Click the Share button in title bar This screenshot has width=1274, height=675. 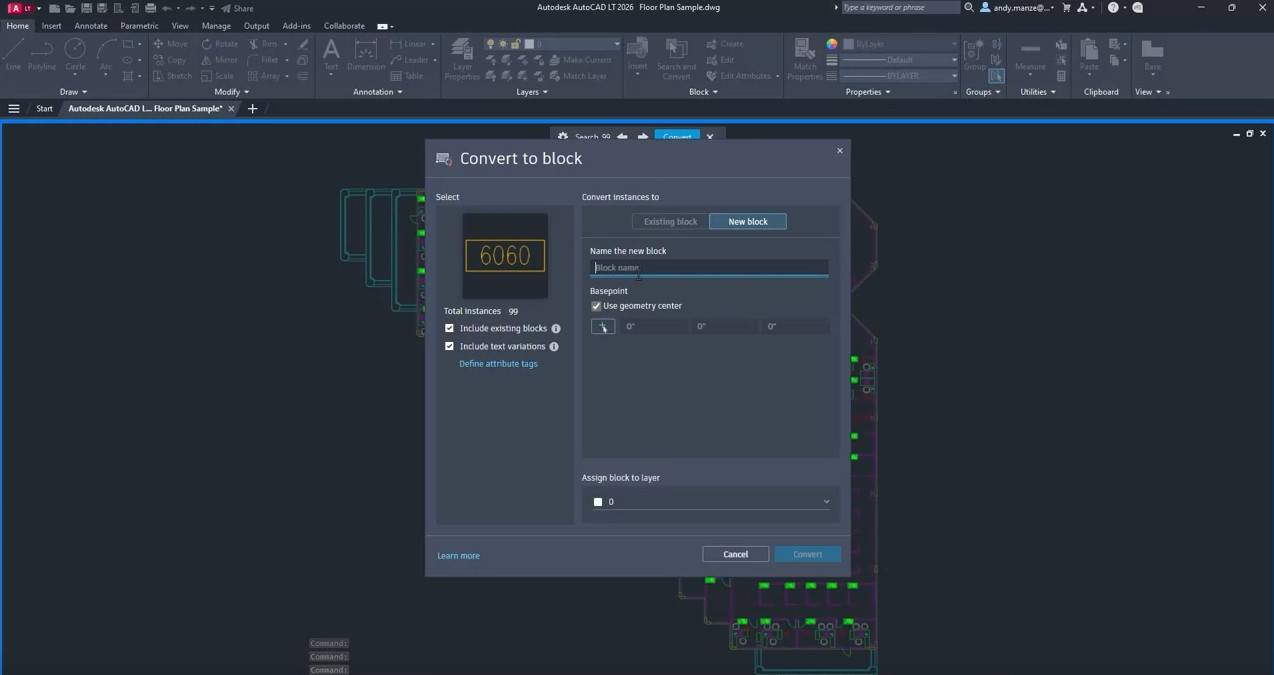(x=238, y=8)
